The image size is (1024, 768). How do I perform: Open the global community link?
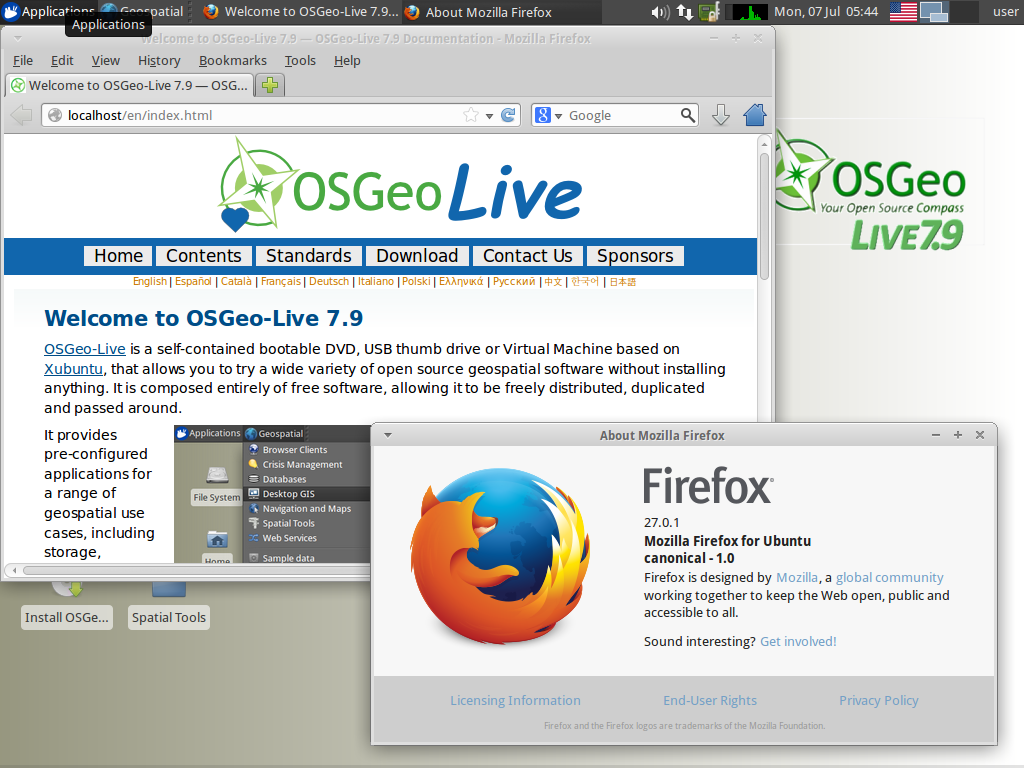[889, 577]
